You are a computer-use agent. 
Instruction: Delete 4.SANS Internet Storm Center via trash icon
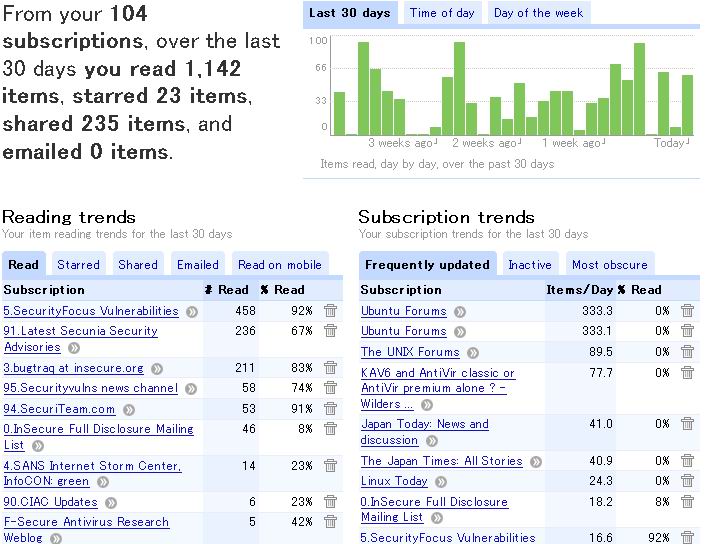[x=330, y=465]
